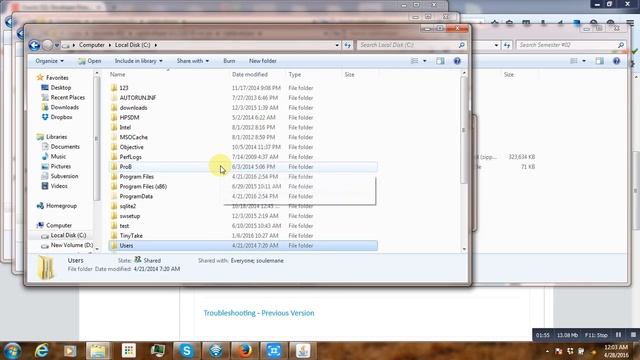Open the Share with dropdown
The width and height of the screenshot is (640, 360).
tap(193, 61)
